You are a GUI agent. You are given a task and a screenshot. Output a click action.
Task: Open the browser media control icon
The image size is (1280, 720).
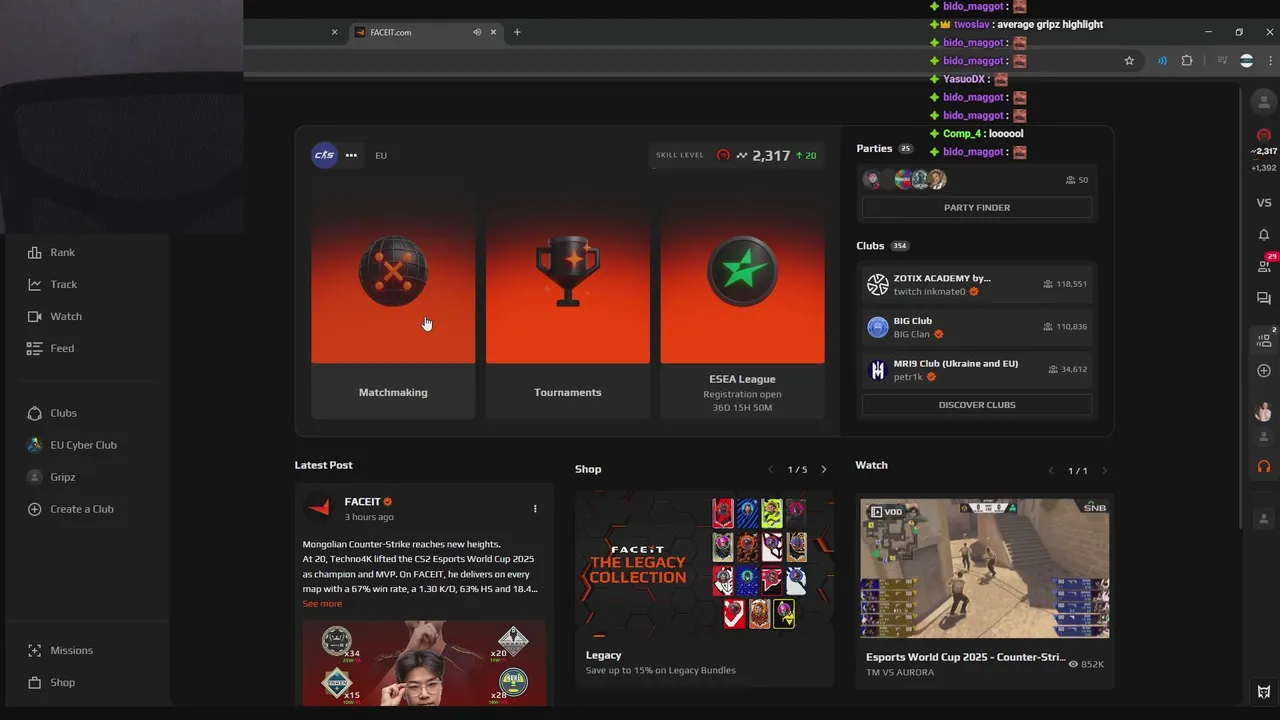(x=1222, y=61)
